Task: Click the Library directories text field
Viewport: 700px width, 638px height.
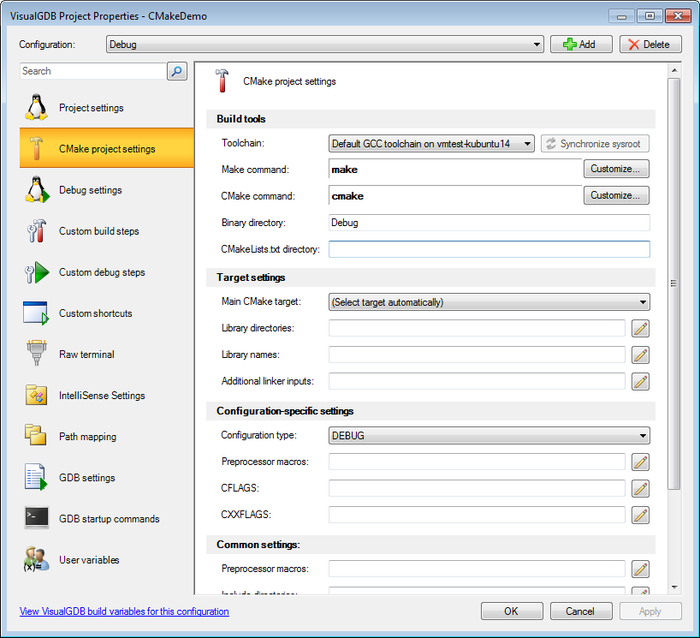Action: (477, 328)
